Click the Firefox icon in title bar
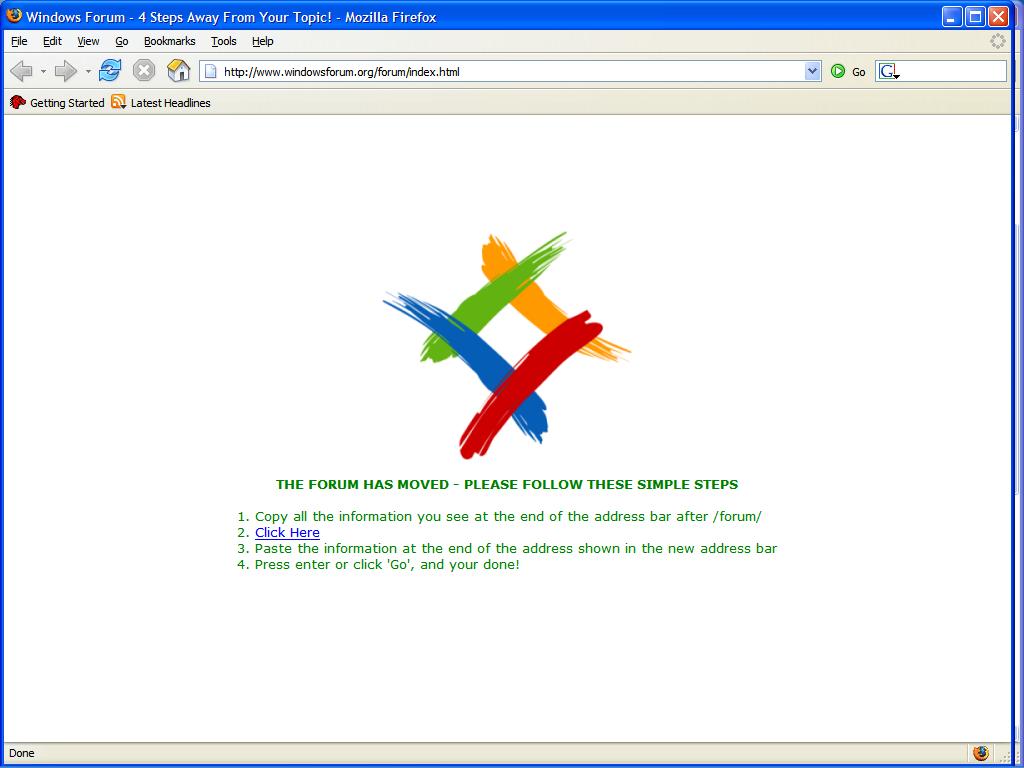This screenshot has height=768, width=1024. click(14, 16)
